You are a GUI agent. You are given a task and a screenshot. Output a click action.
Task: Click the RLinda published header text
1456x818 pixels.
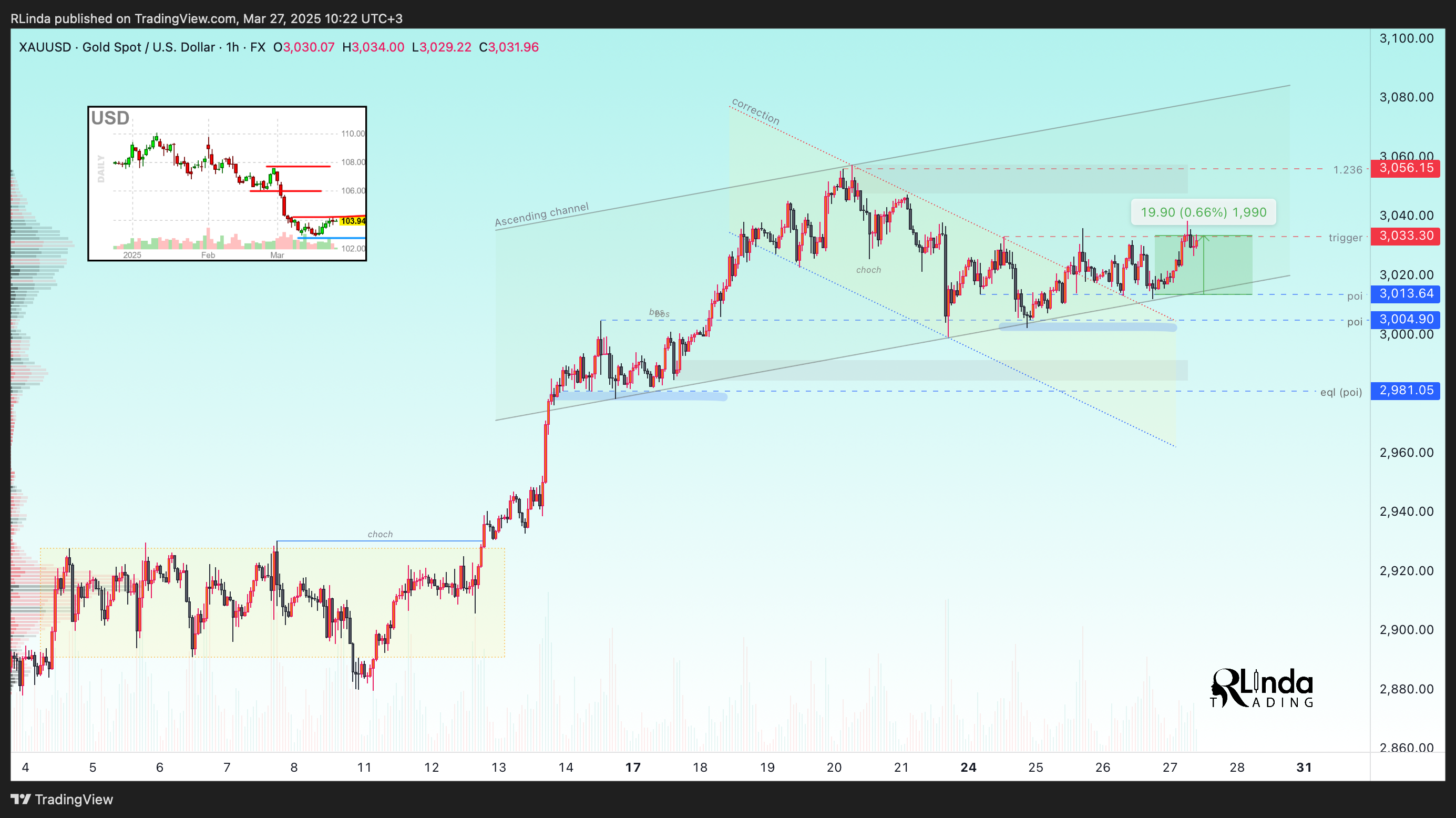206,18
